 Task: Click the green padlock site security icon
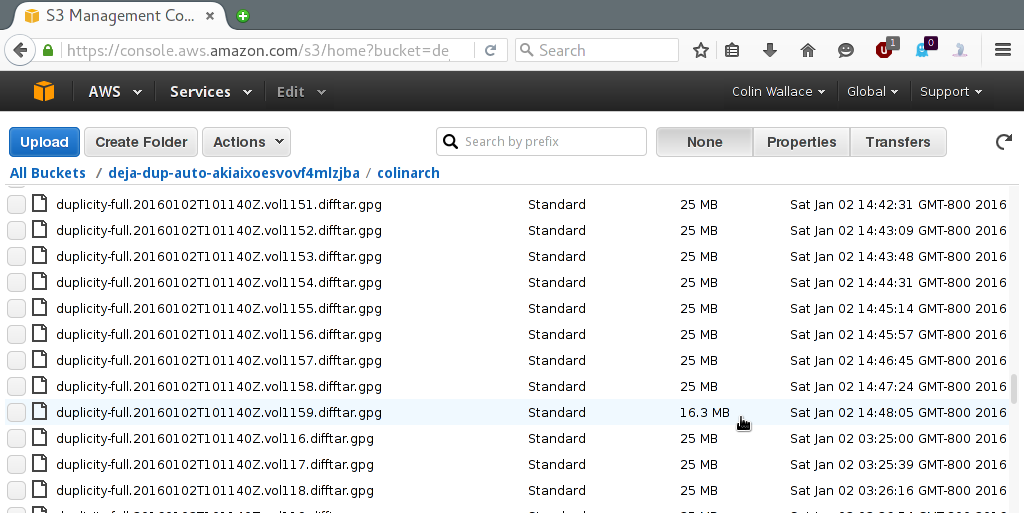[48, 50]
